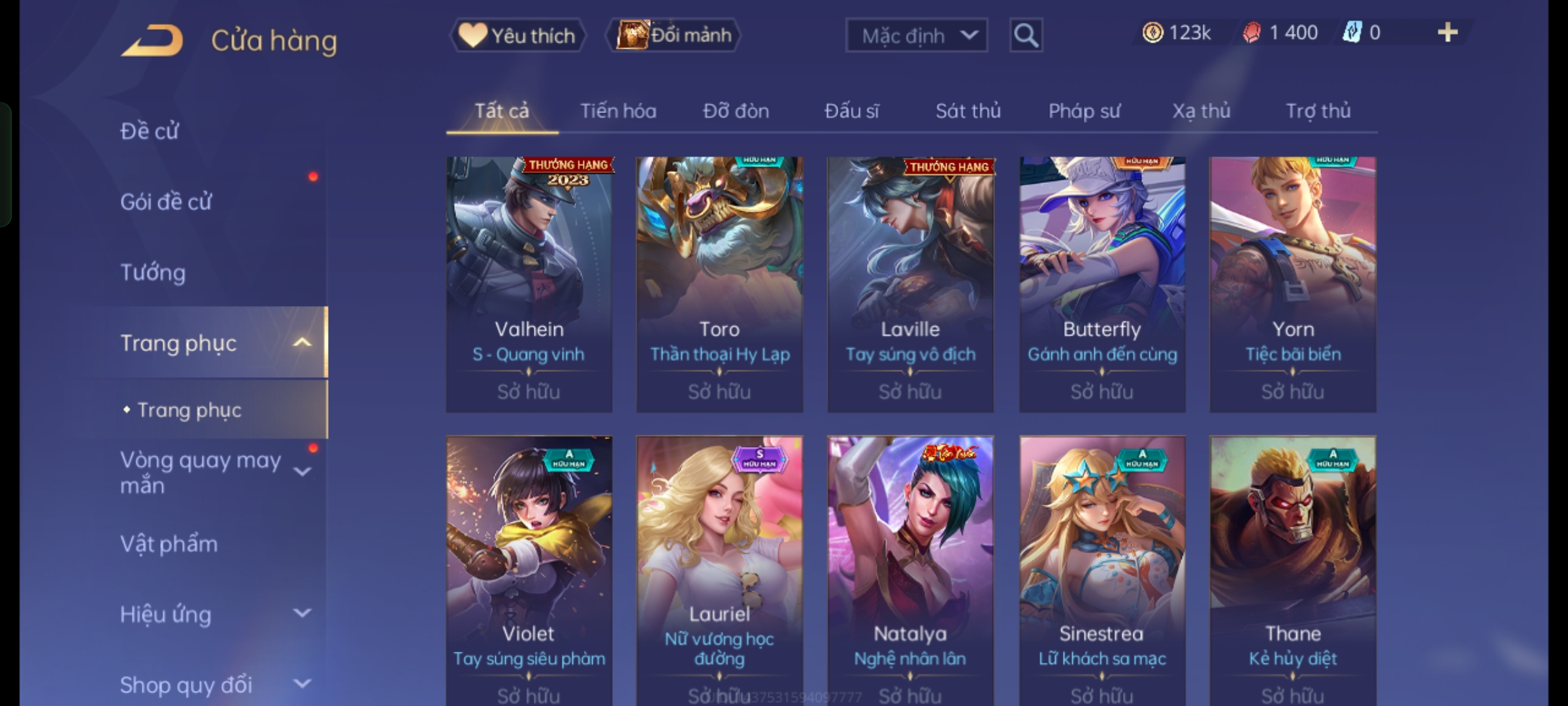Open the search magnifier icon
The width and height of the screenshot is (1568, 706).
[x=1026, y=35]
